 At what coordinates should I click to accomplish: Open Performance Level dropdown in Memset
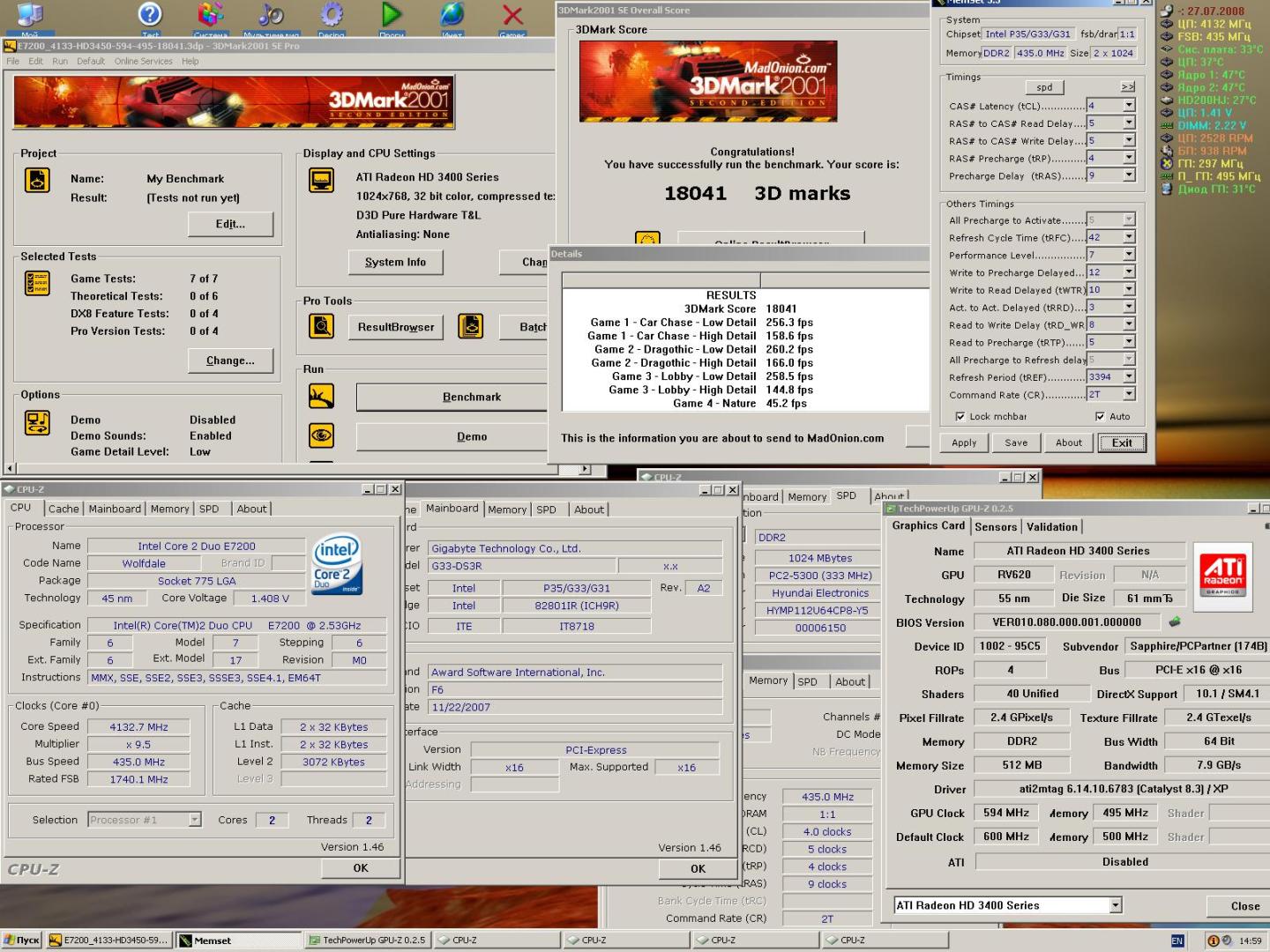coord(1129,255)
